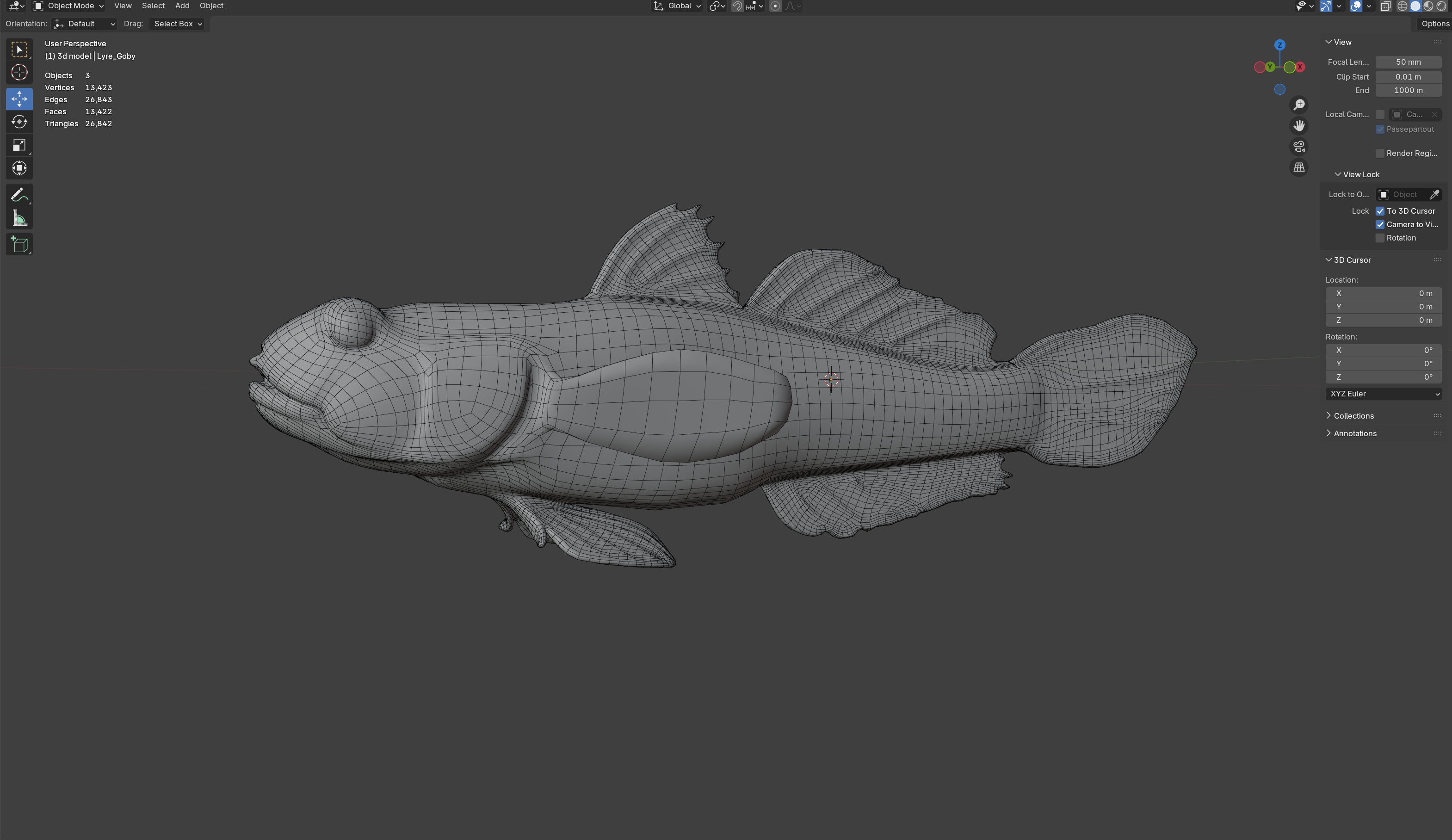
Task: Click the Focal Length 50 mm field
Action: (1408, 62)
